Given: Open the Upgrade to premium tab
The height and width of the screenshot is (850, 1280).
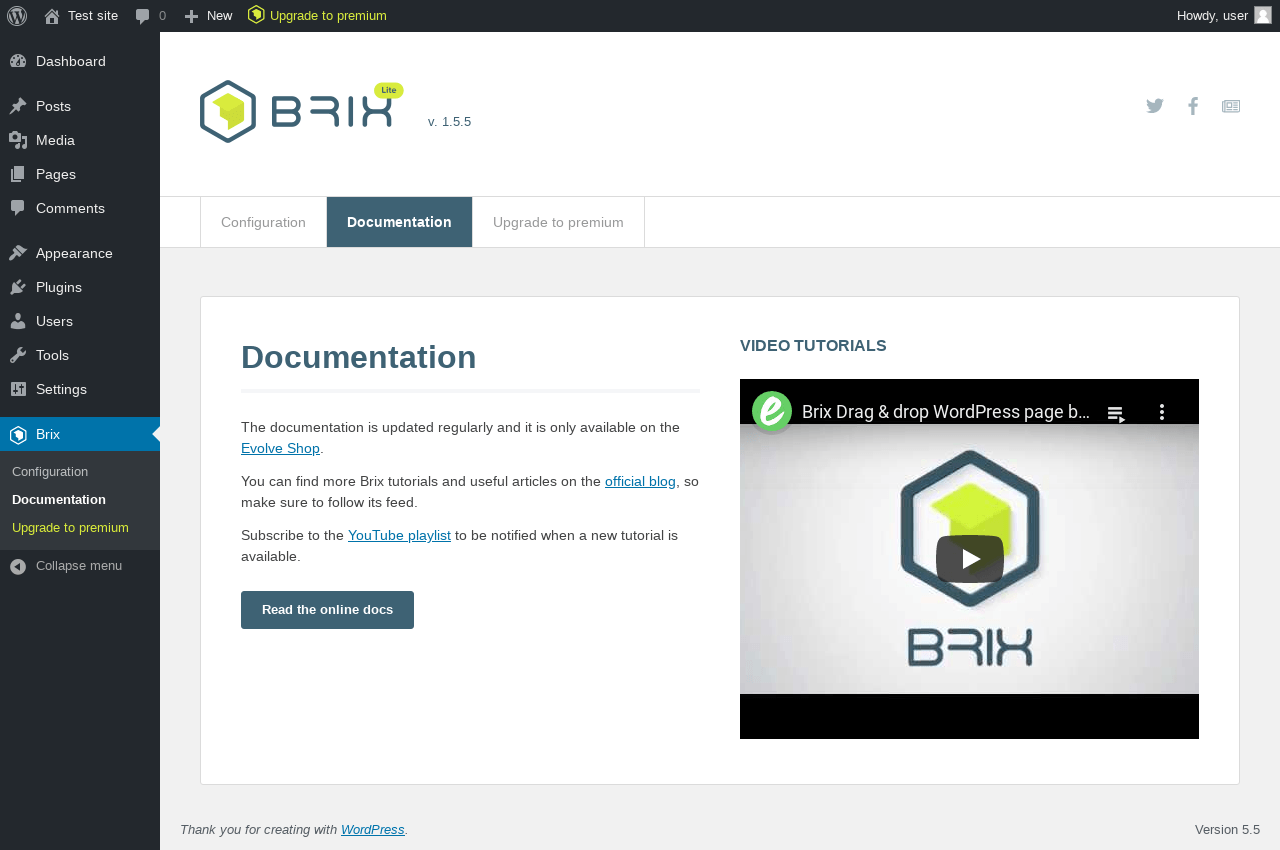Looking at the screenshot, I should 558,222.
